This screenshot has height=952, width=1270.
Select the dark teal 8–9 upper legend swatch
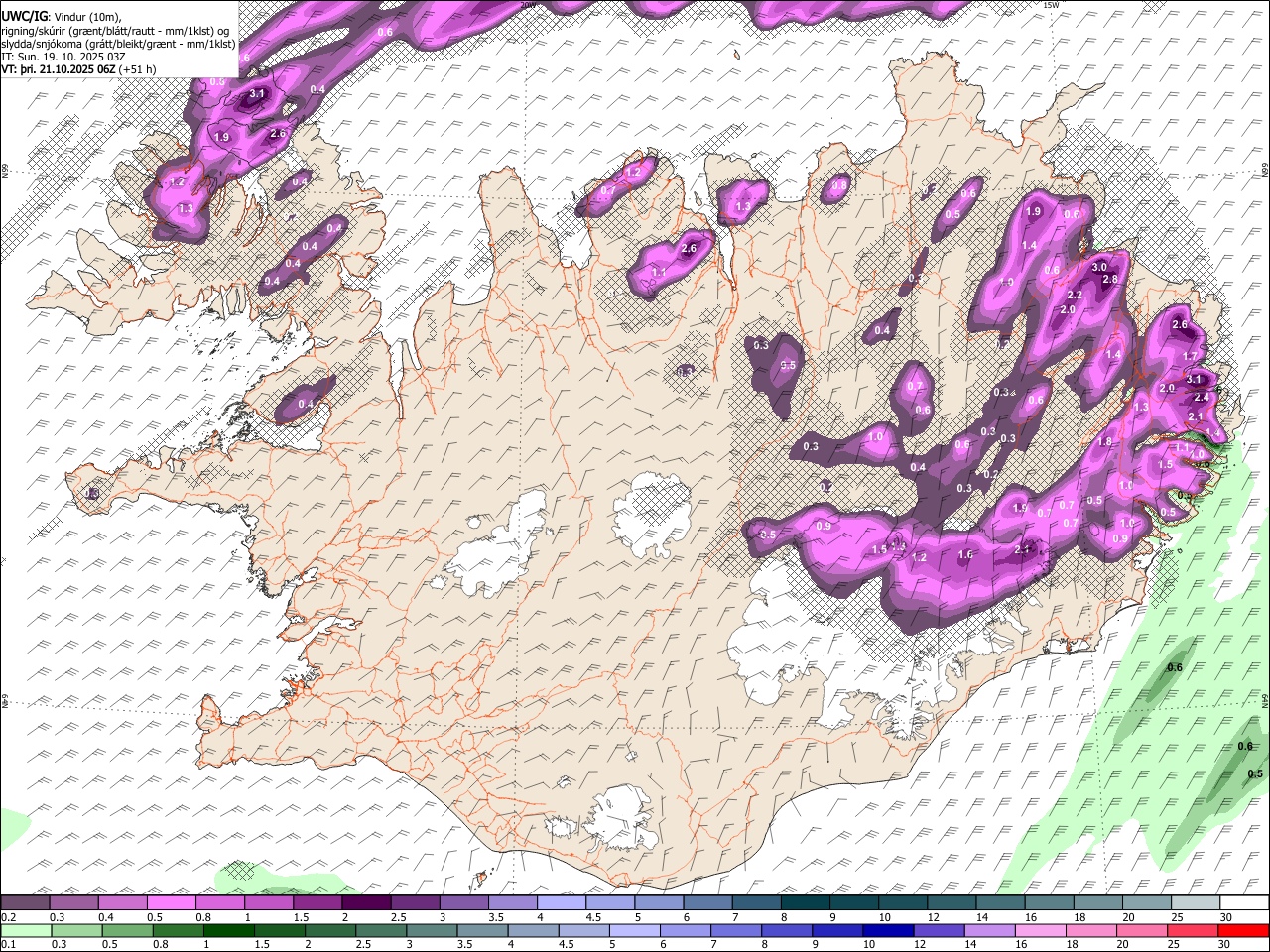click(806, 903)
